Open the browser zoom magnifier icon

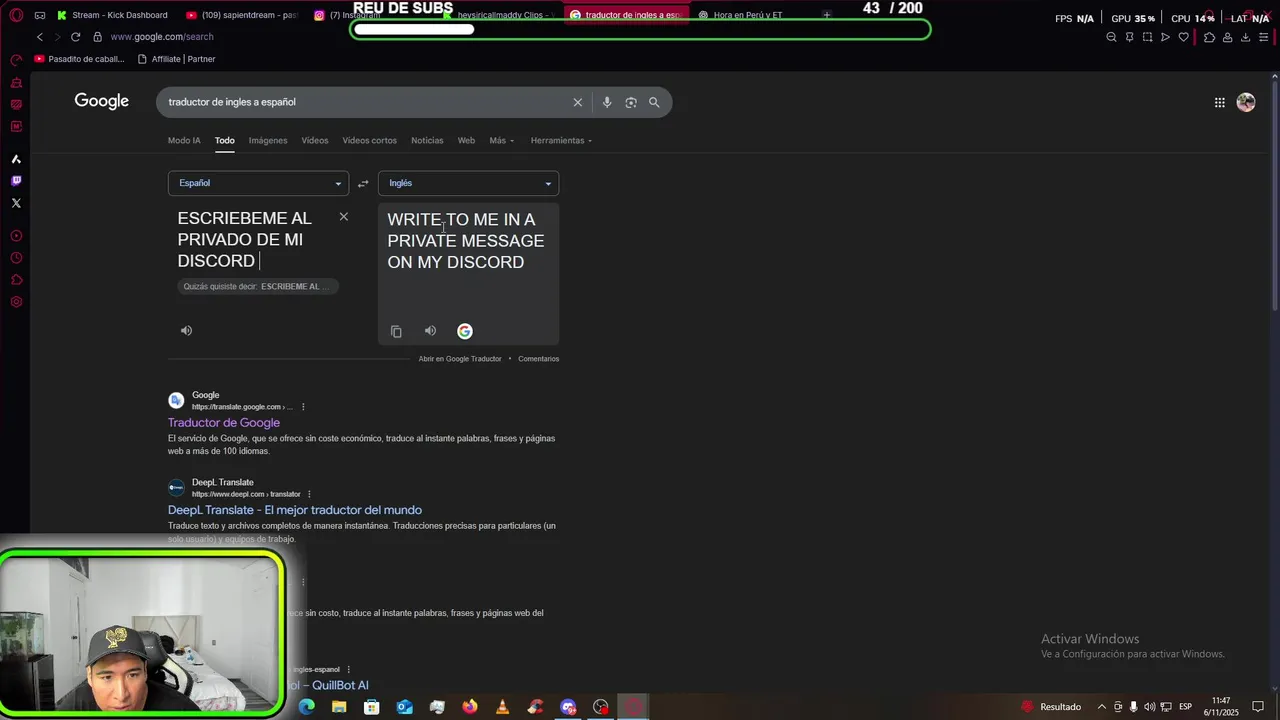(1111, 37)
